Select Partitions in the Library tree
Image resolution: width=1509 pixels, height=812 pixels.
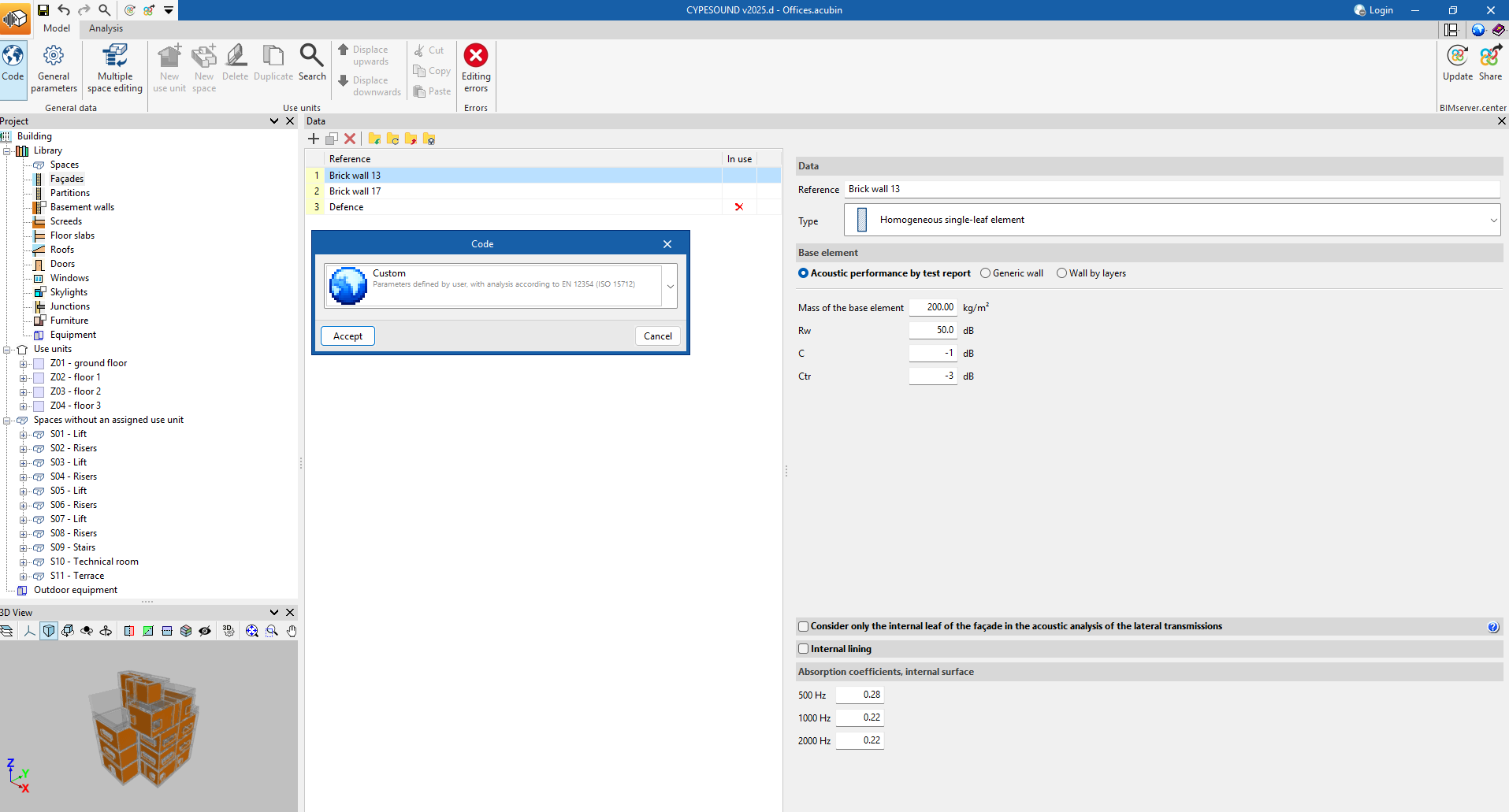70,193
